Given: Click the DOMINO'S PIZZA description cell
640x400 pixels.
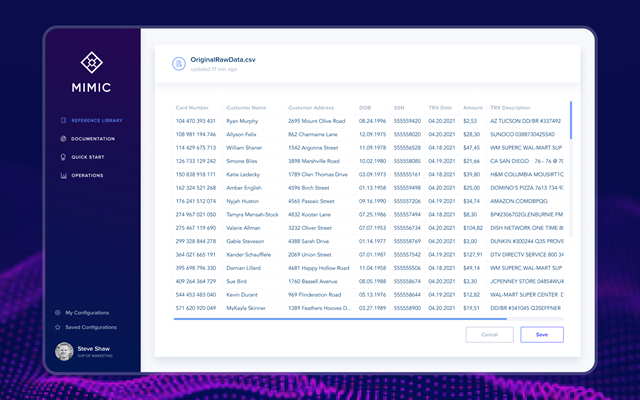Looking at the screenshot, I should (x=527, y=188).
